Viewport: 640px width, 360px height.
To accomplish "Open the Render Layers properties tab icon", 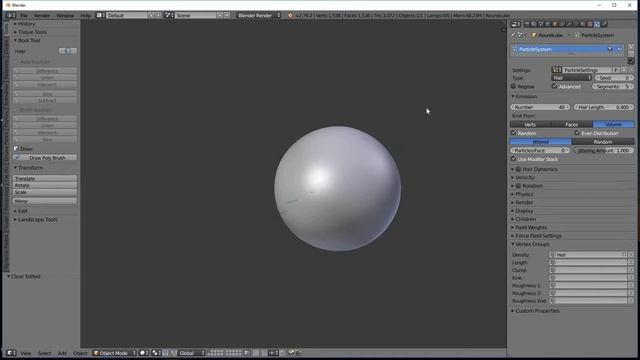I will (x=534, y=24).
